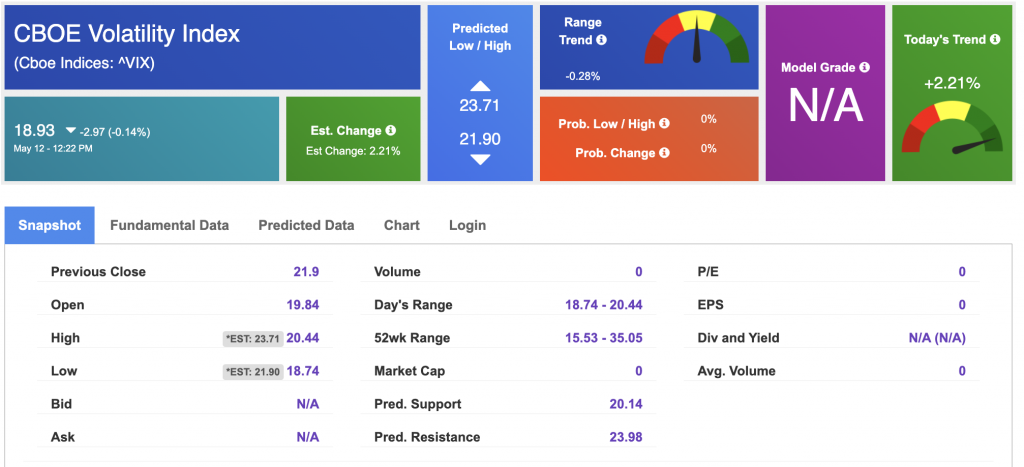Click the EST: 21.90 badge in Low row

pos(253,372)
